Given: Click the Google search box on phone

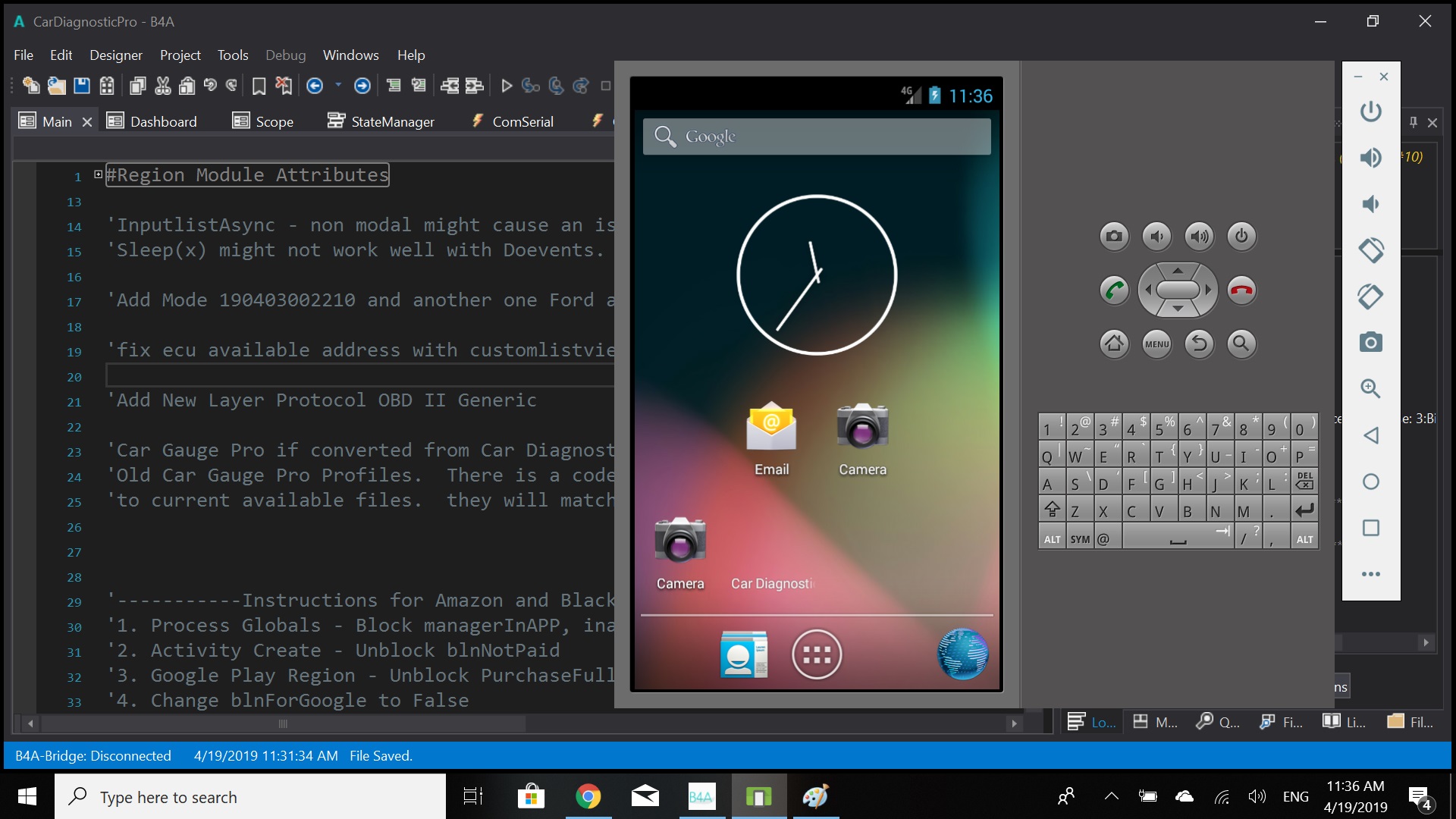Looking at the screenshot, I should click(817, 136).
